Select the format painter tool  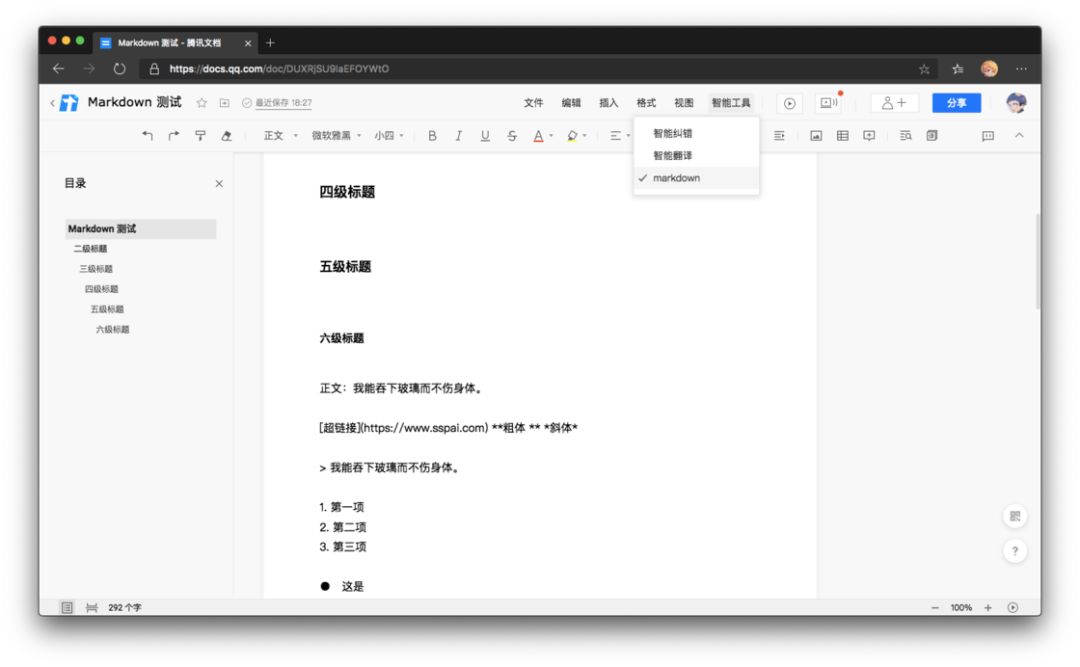coord(200,136)
